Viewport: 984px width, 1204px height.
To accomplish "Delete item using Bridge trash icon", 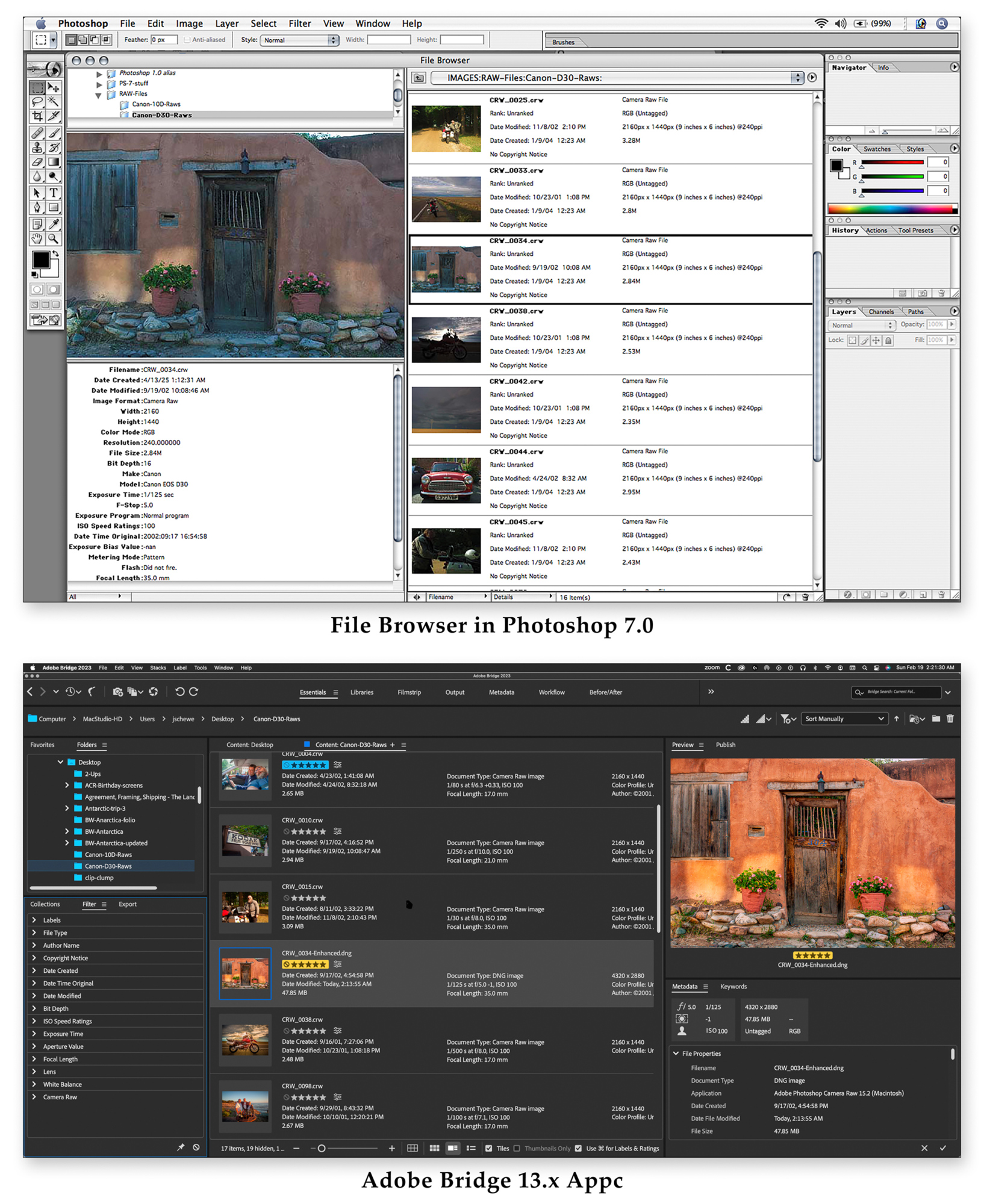I will click(950, 718).
